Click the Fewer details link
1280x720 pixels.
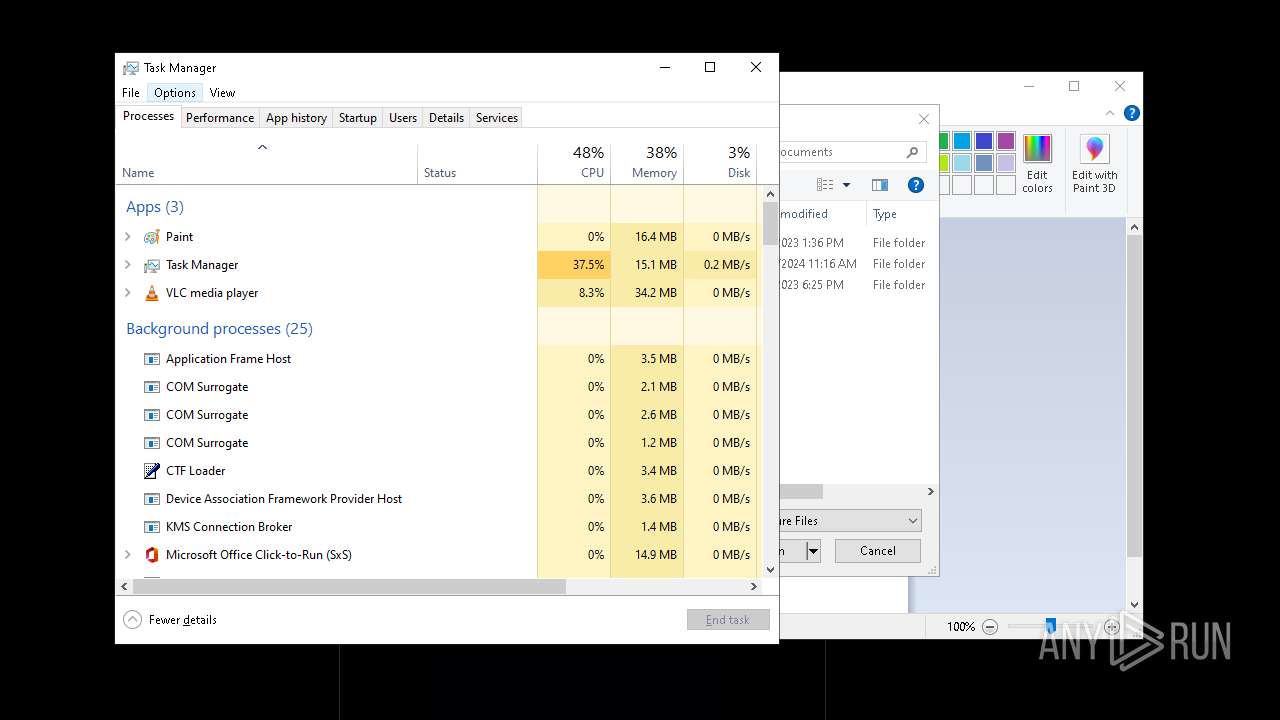coord(183,620)
